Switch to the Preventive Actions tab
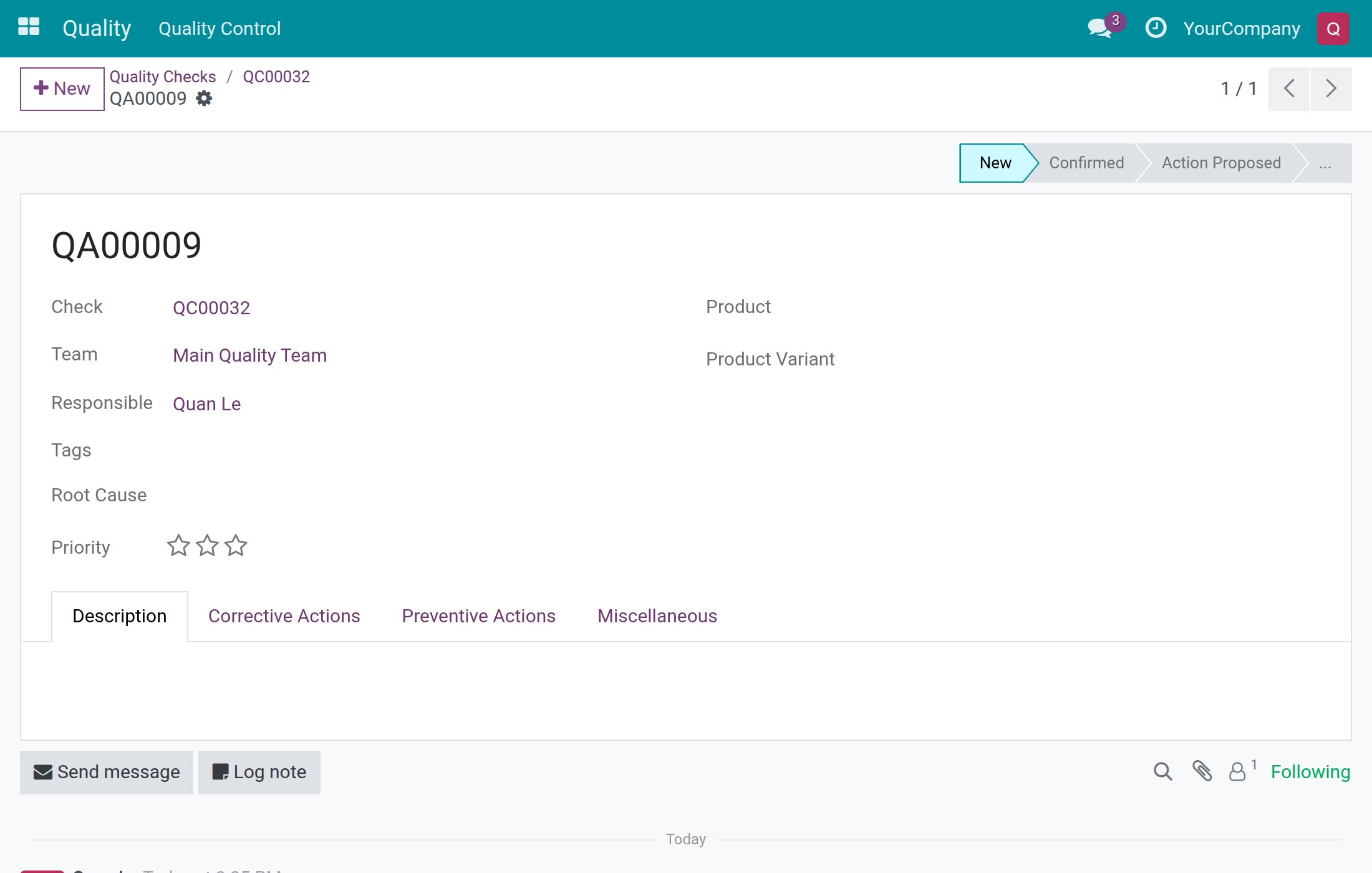Image resolution: width=1372 pixels, height=873 pixels. 478,616
